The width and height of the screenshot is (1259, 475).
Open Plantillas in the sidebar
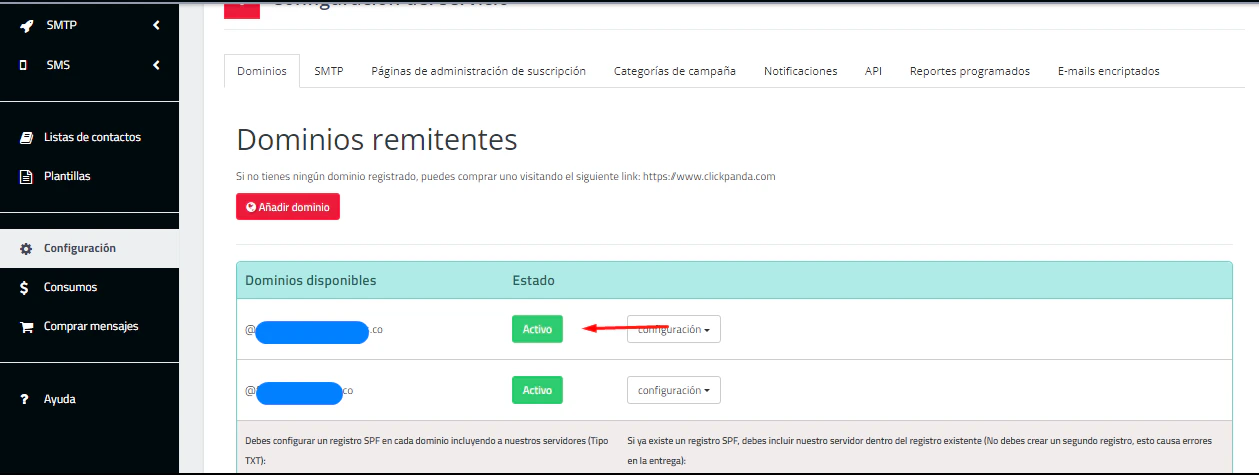pyautogui.click(x=67, y=176)
